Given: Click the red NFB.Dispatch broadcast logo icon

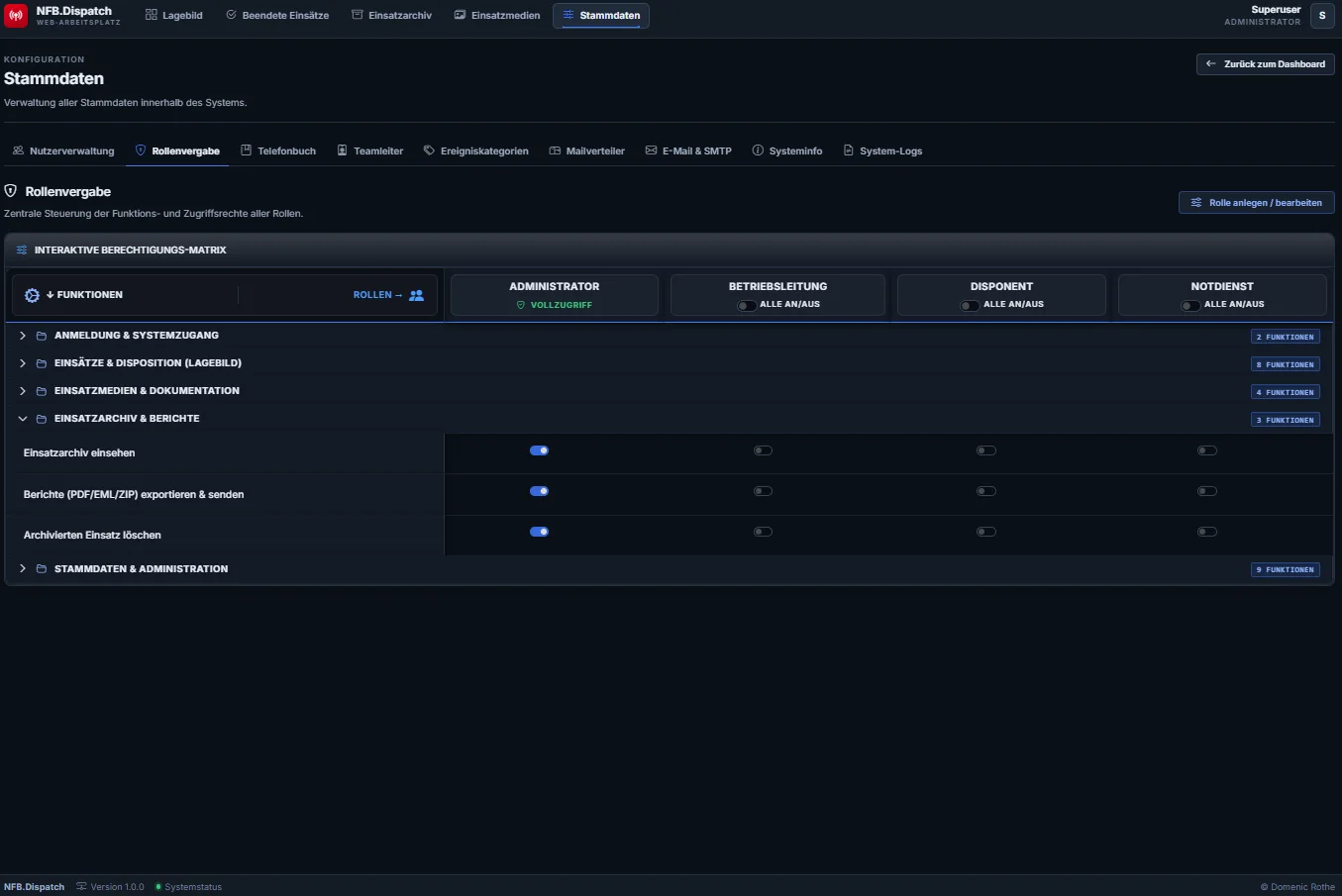Looking at the screenshot, I should (16, 16).
